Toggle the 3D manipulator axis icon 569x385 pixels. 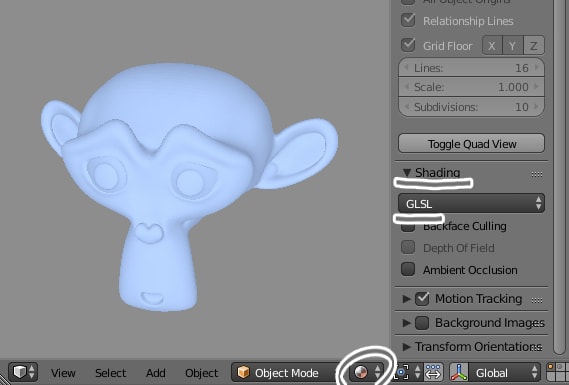point(459,373)
